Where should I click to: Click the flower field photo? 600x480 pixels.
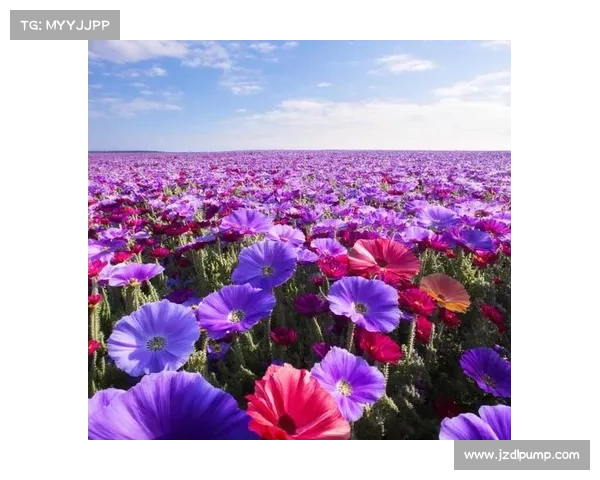pyautogui.click(x=299, y=240)
